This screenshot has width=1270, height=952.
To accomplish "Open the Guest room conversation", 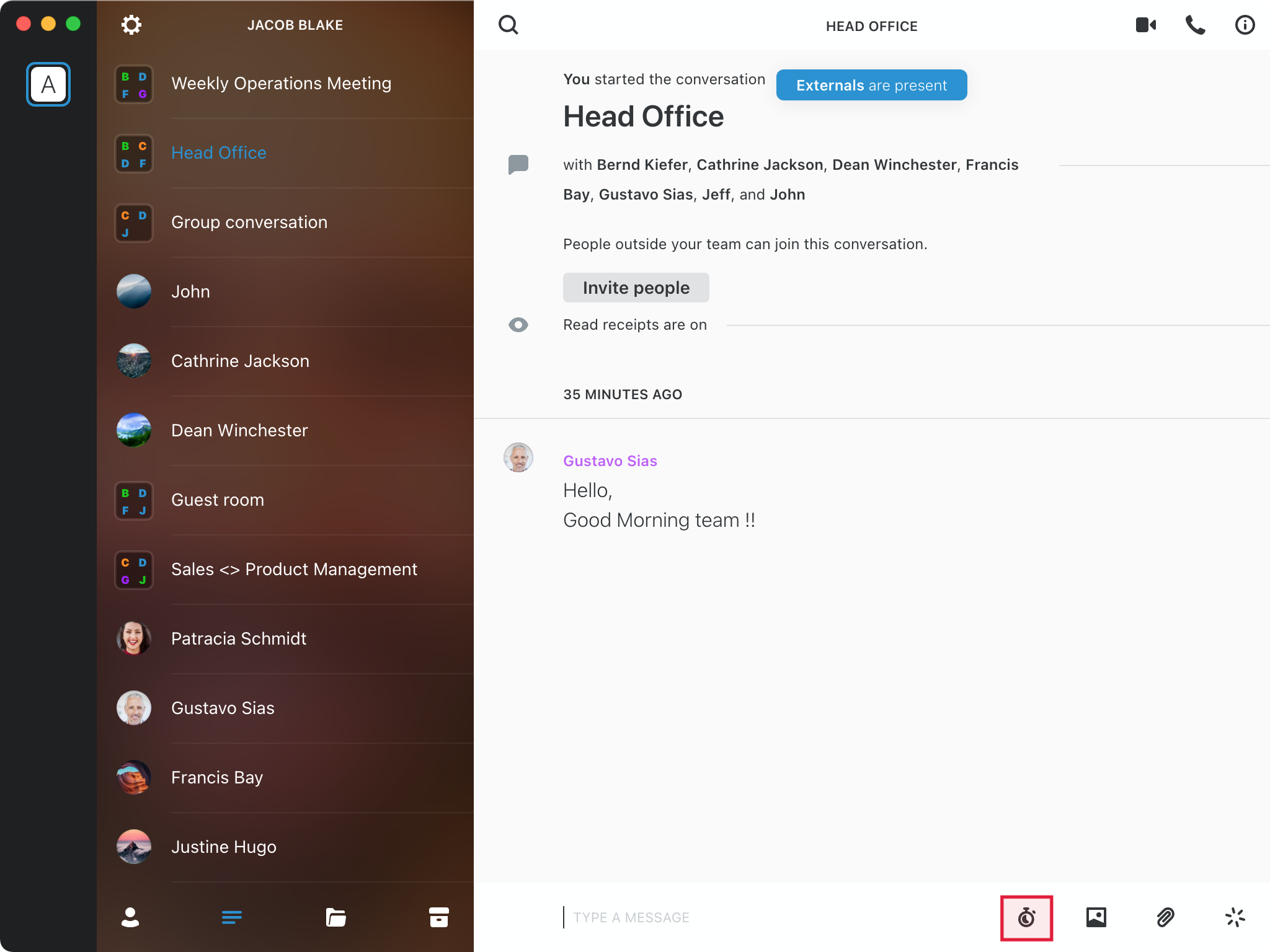I will tap(285, 500).
